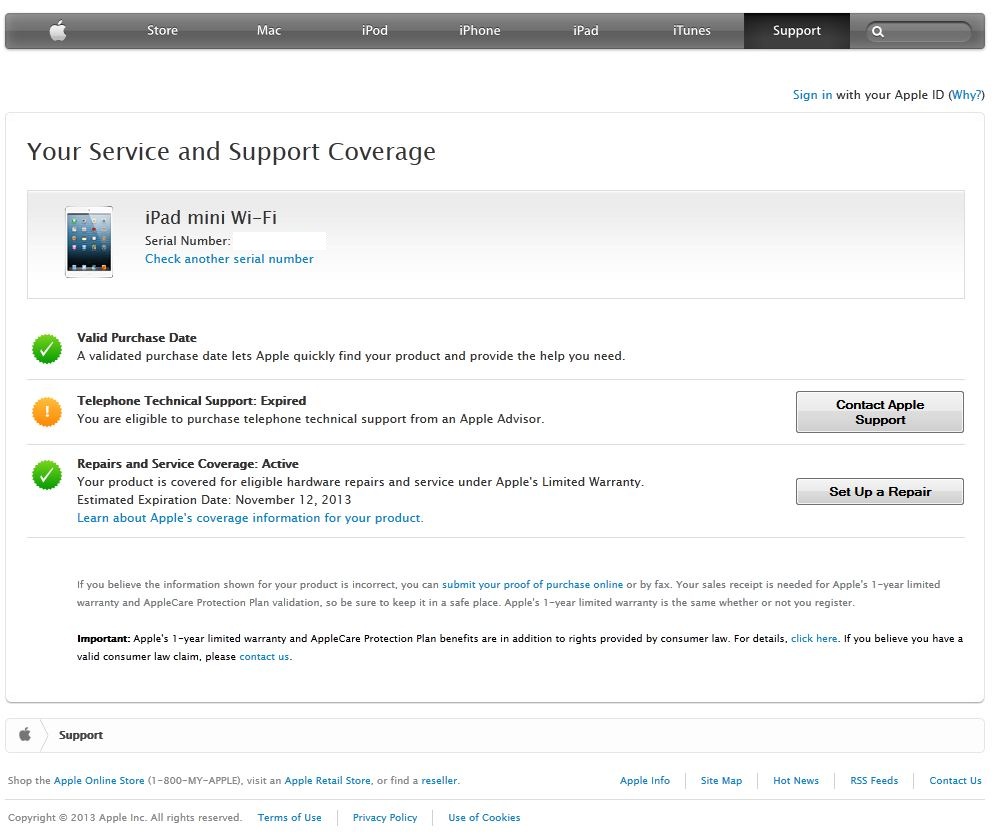Follow the click here link
The height and width of the screenshot is (838, 996).
(814, 639)
